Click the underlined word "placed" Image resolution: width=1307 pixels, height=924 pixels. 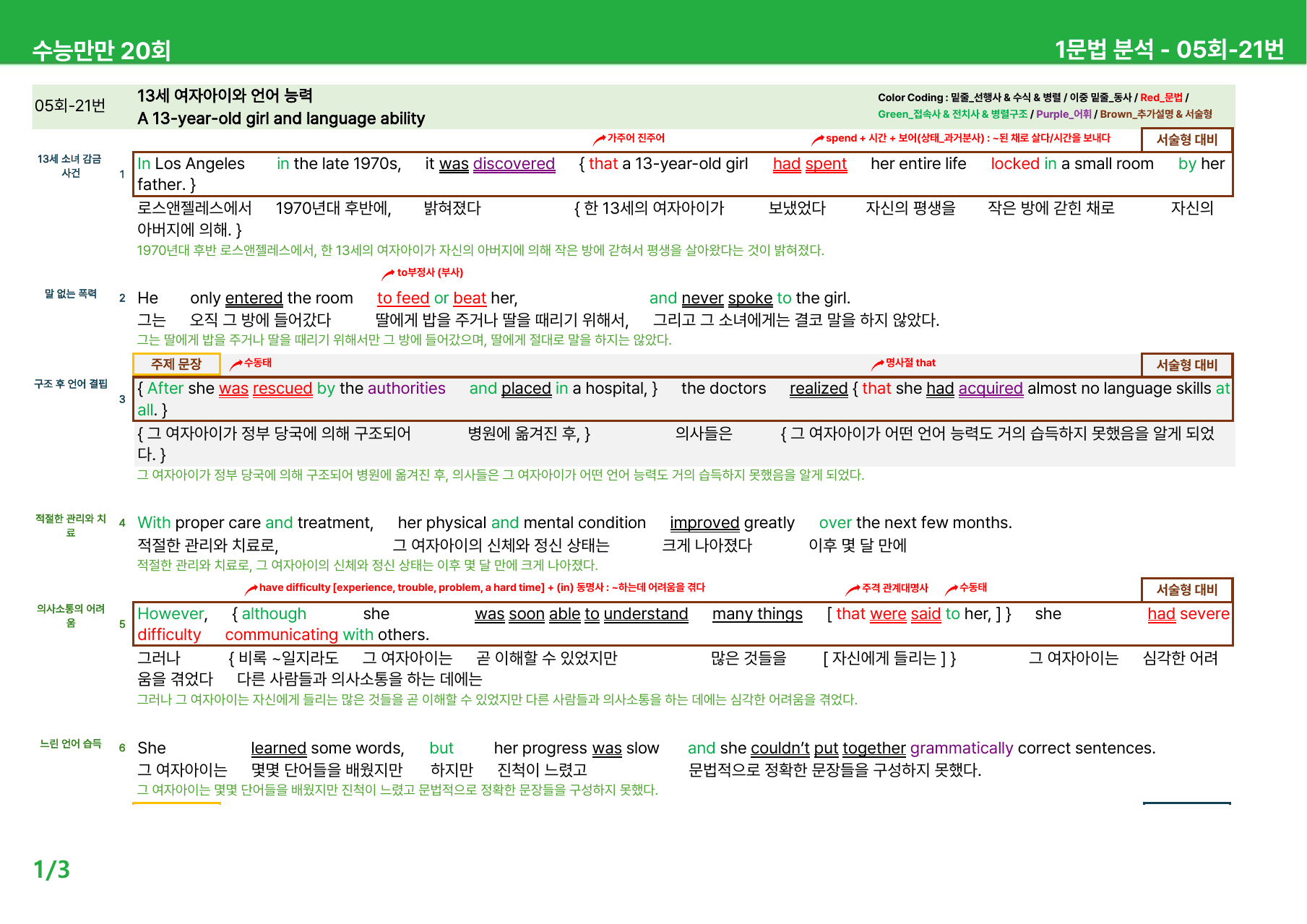(526, 389)
